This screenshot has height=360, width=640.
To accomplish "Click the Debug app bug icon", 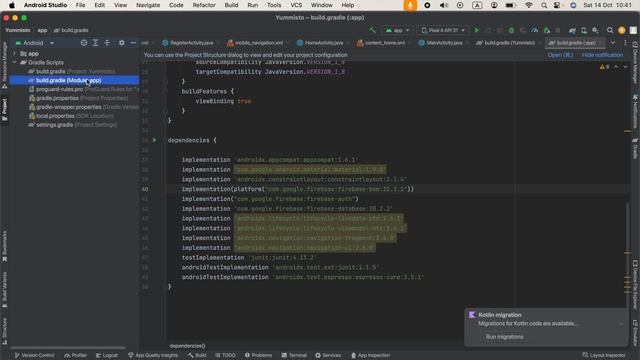I will (511, 30).
